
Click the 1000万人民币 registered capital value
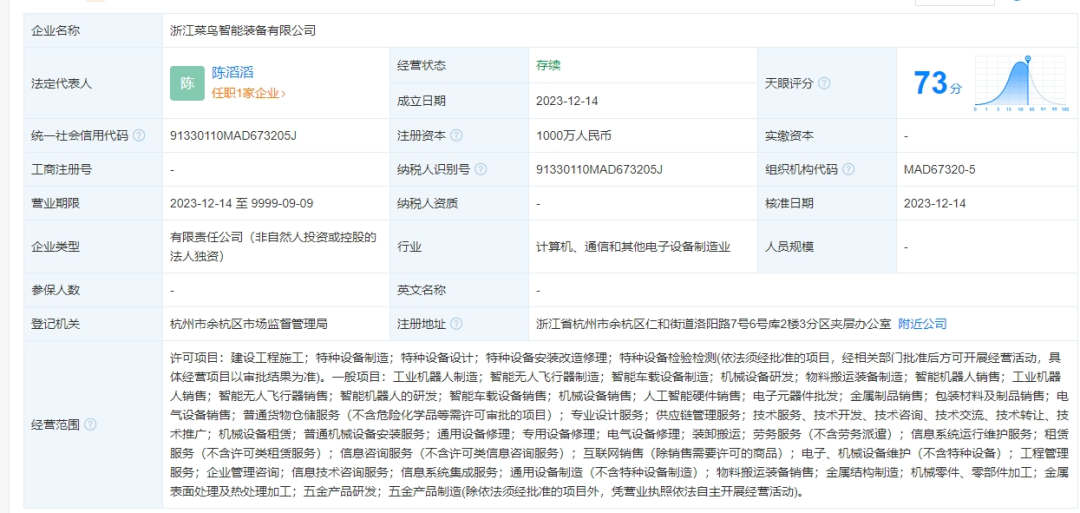(574, 136)
